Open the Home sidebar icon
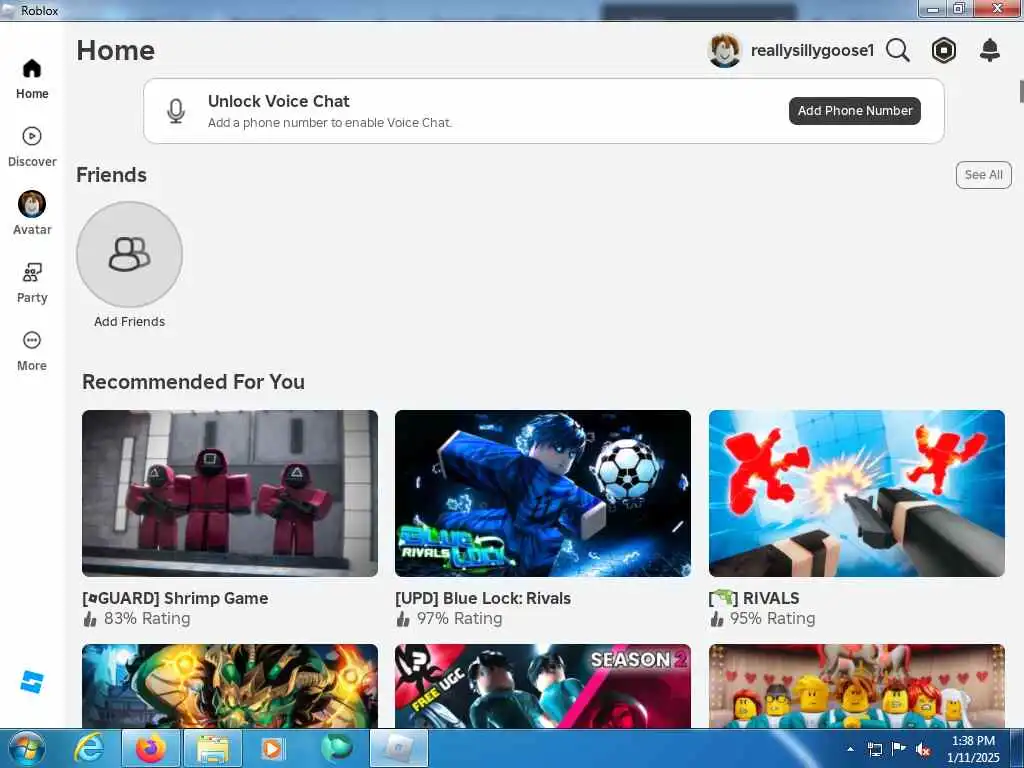Viewport: 1024px width, 768px height. (32, 69)
